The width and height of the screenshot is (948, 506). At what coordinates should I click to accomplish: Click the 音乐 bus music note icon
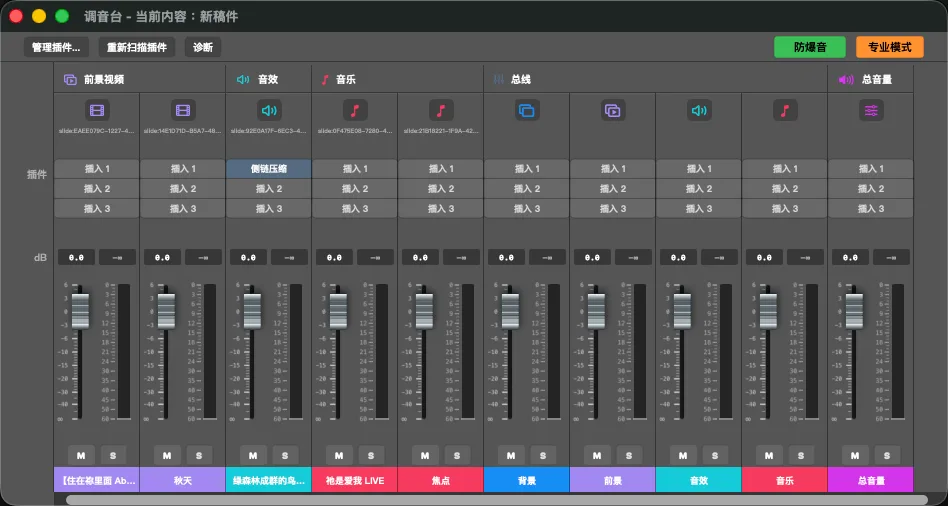pos(785,110)
